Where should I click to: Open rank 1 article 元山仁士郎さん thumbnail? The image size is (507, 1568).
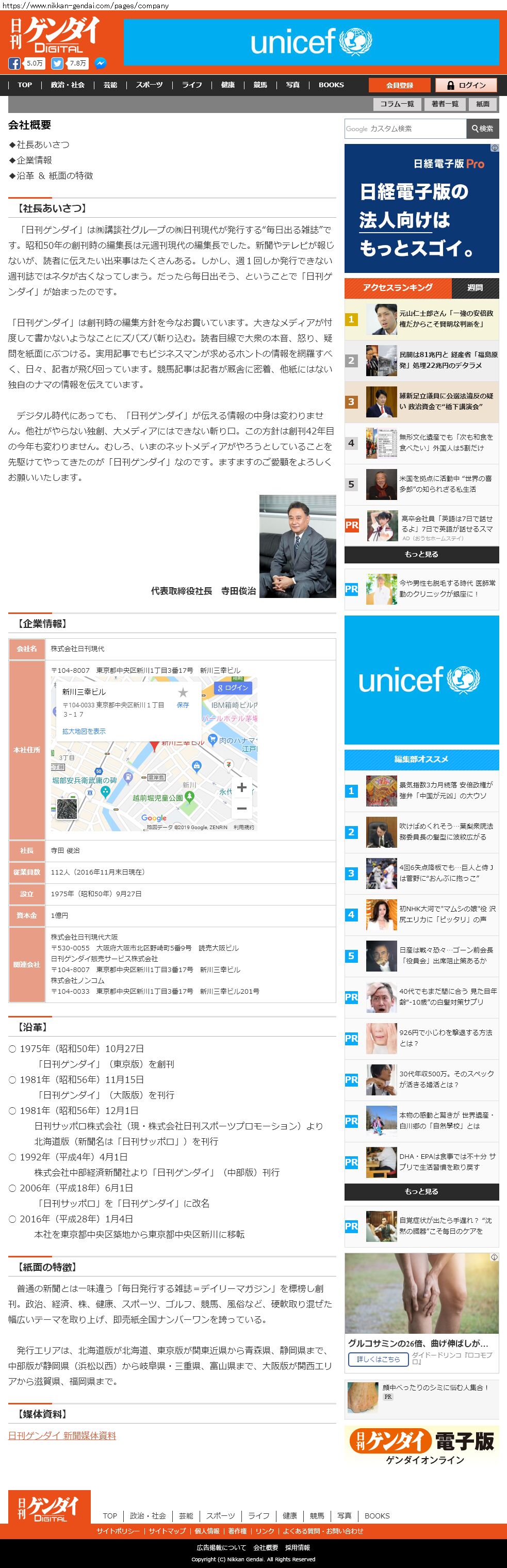(x=382, y=319)
